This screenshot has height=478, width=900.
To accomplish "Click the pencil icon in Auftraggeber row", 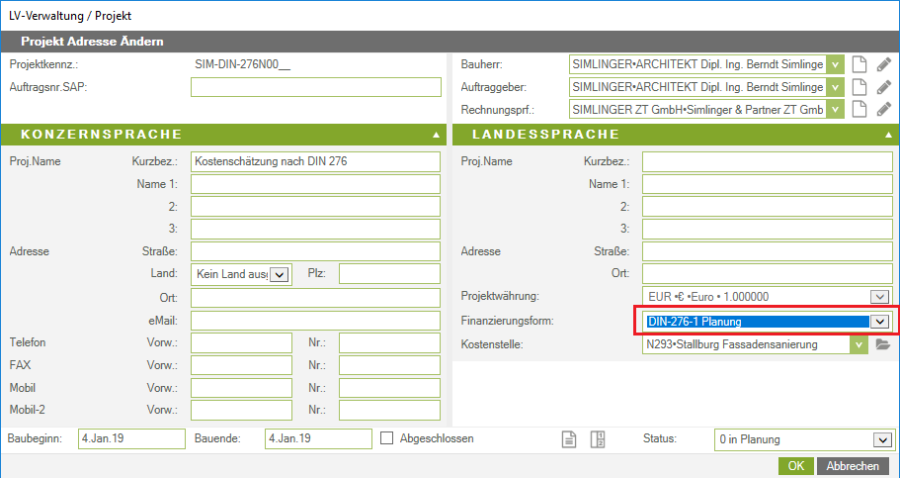I will click(x=883, y=87).
